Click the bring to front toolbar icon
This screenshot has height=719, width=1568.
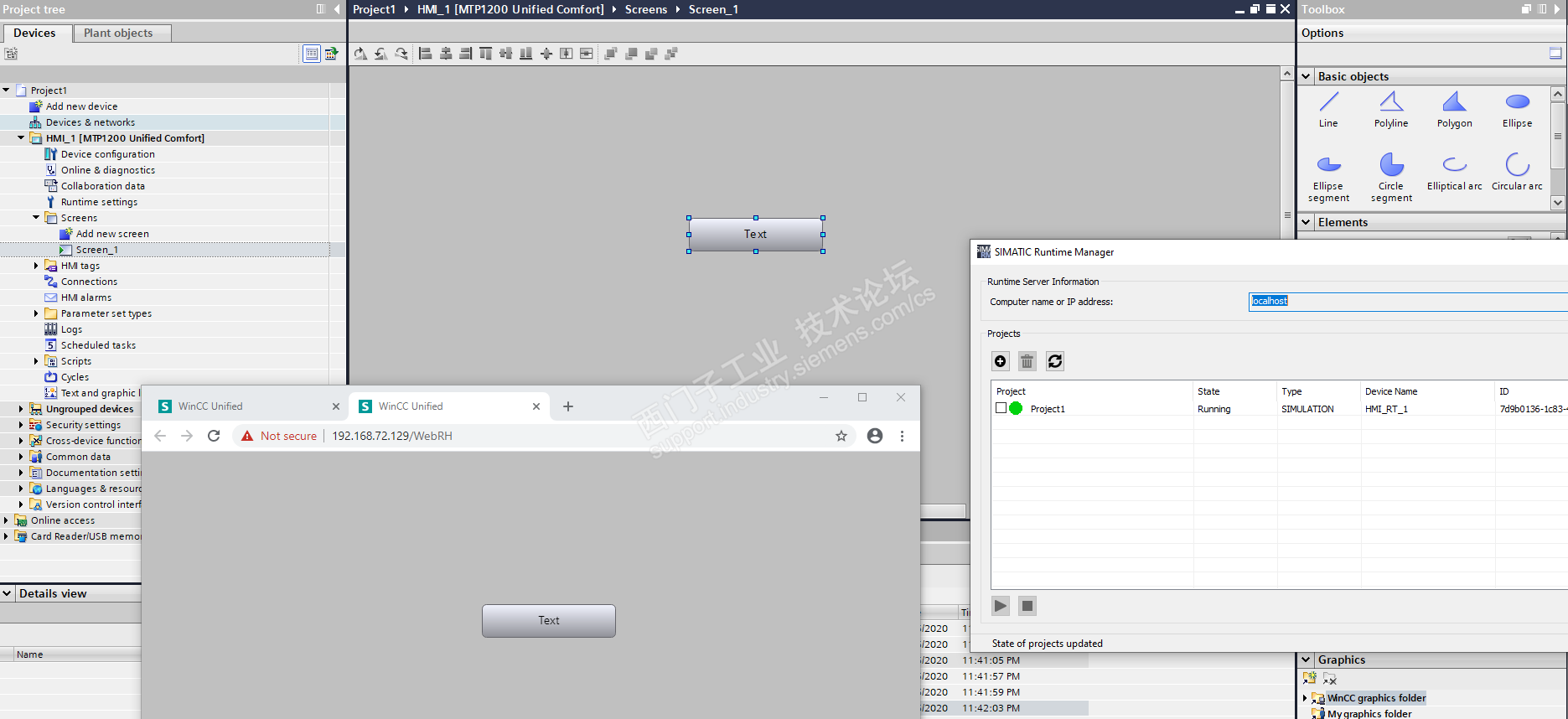pyautogui.click(x=611, y=54)
